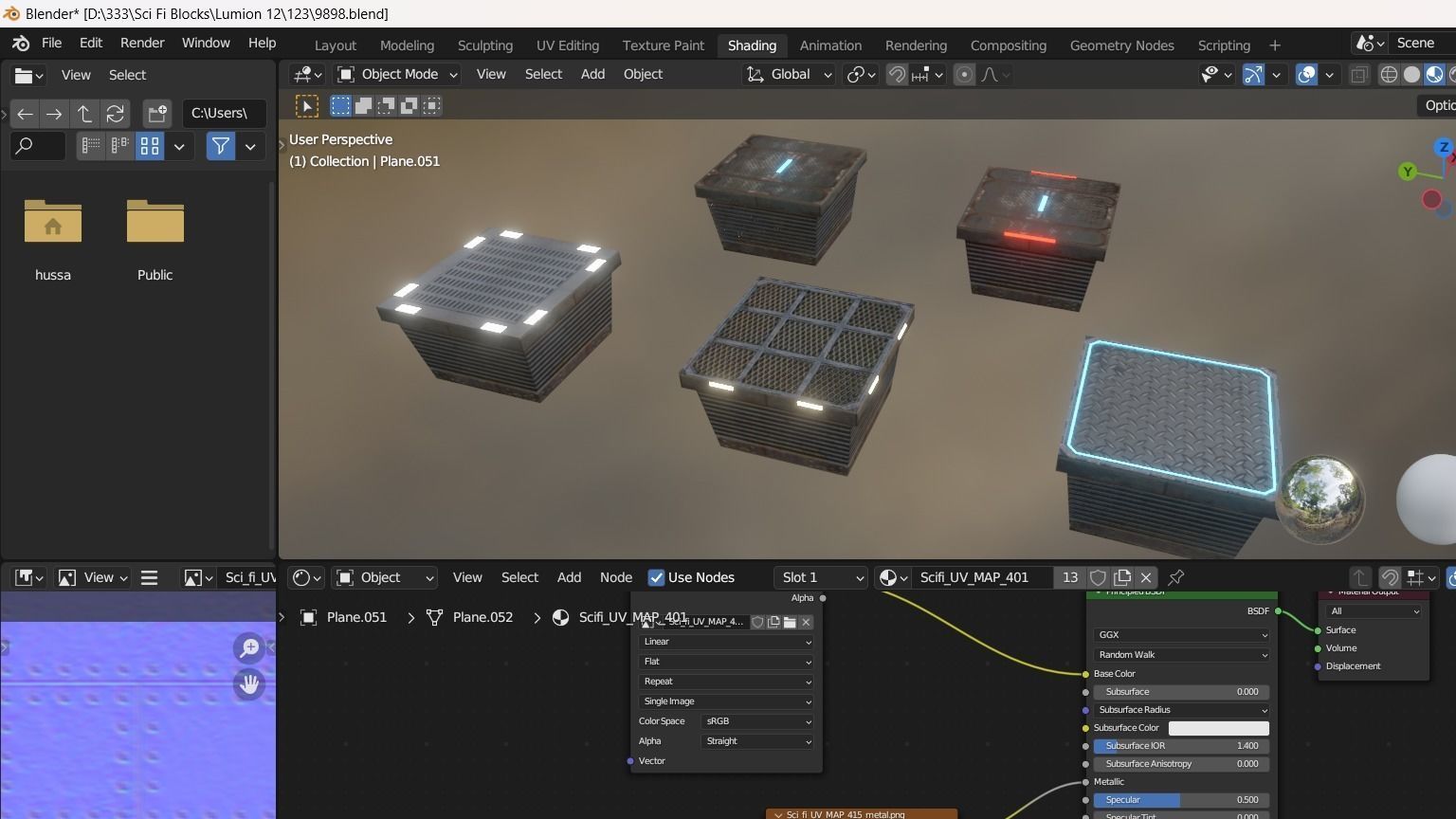Open the Object Mode dropdown
The height and width of the screenshot is (819, 1456).
tap(396, 75)
